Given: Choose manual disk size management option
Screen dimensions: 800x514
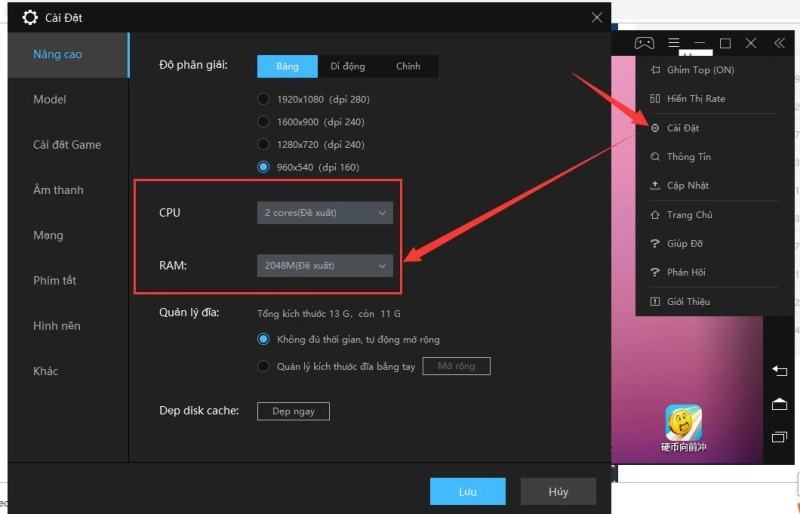Looking at the screenshot, I should pos(263,366).
